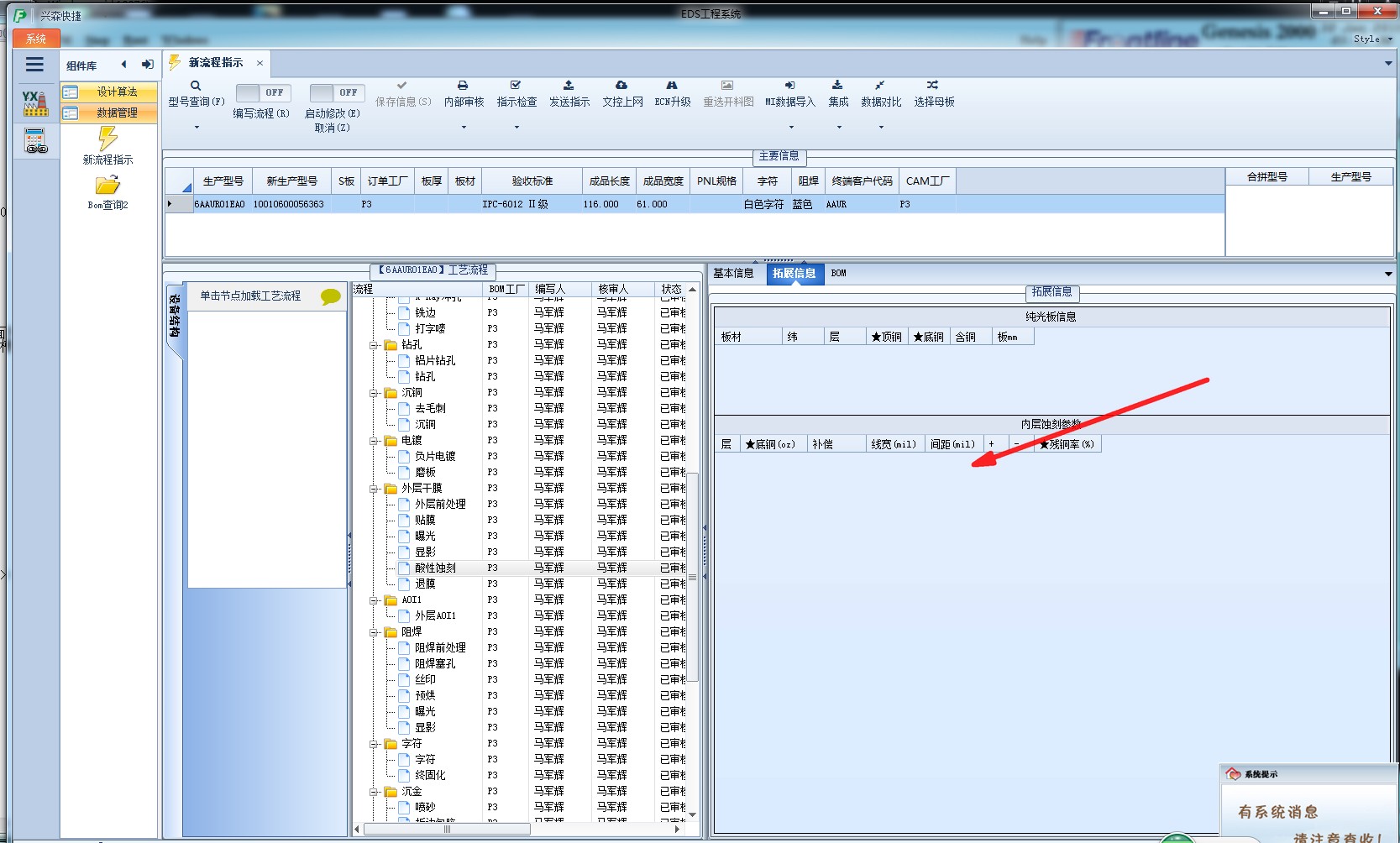Select the 拓展信息 tab
Viewport: 1400px width, 843px height.
click(x=794, y=274)
